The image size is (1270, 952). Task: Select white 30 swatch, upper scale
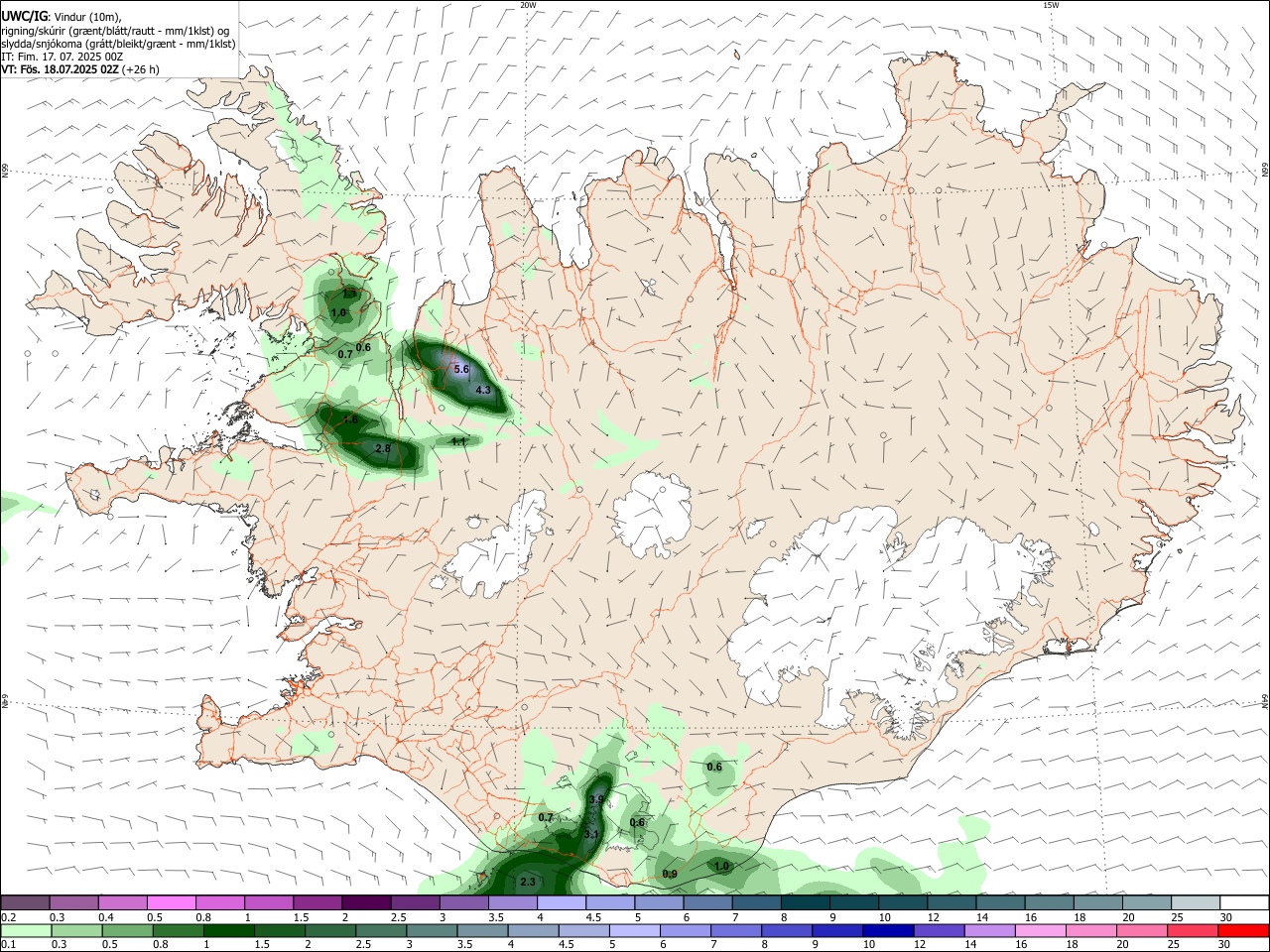coord(1245,902)
